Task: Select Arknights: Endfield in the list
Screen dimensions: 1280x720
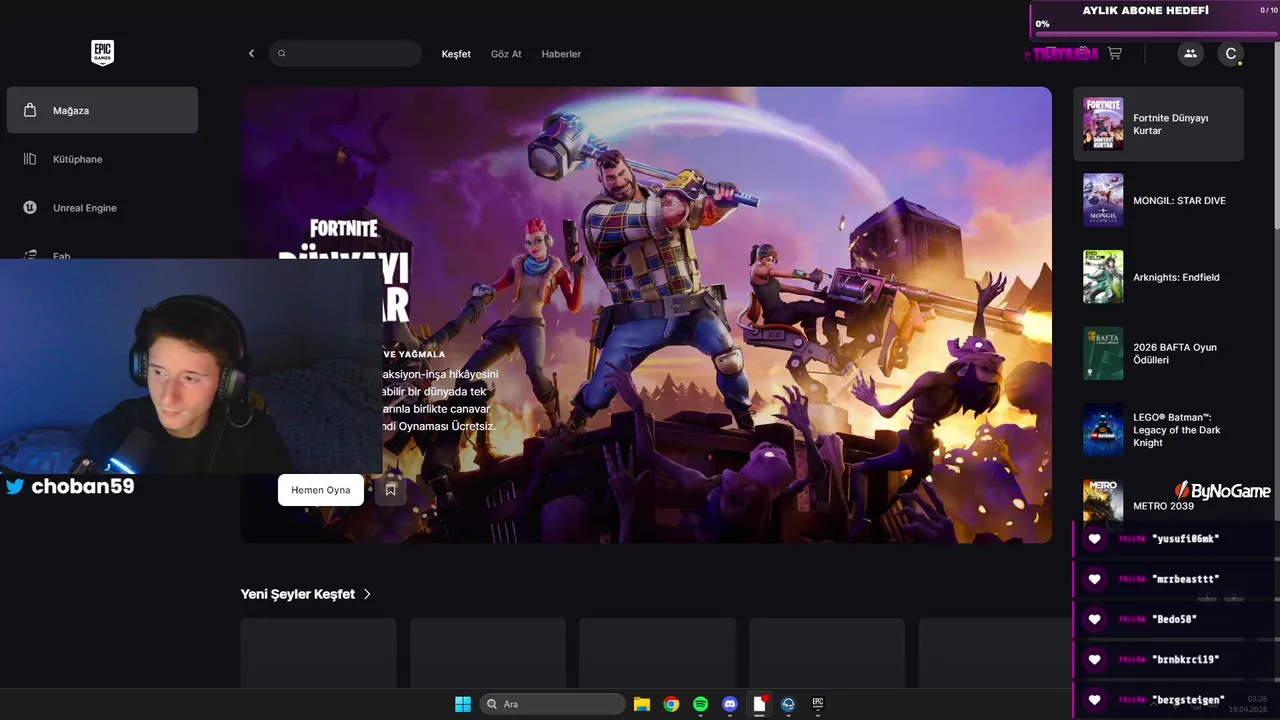Action: point(1158,277)
